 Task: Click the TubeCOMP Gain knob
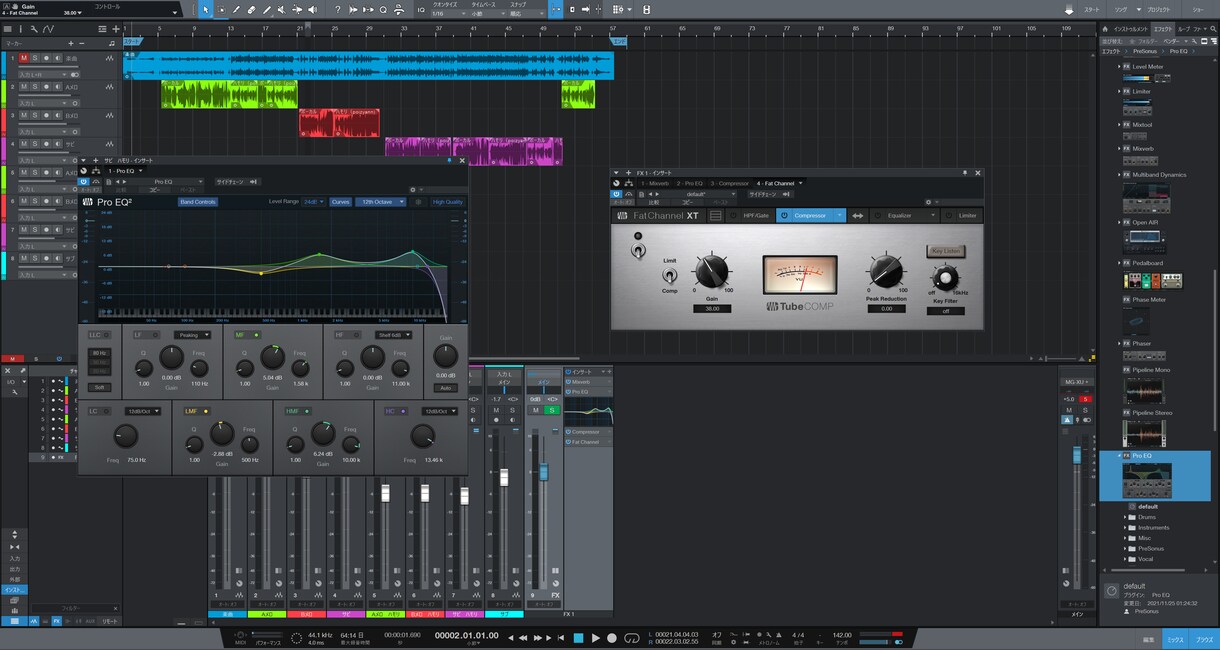coord(712,270)
